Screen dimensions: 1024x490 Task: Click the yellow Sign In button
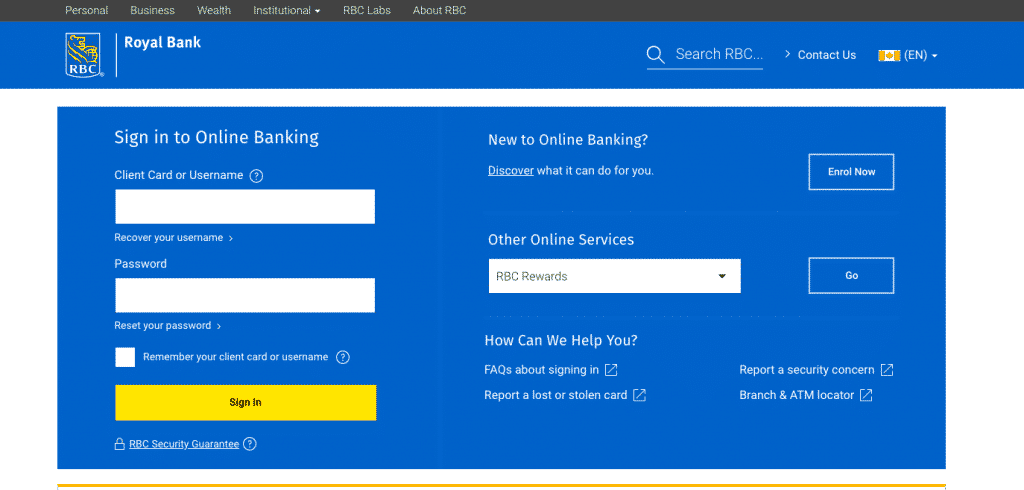tap(246, 402)
